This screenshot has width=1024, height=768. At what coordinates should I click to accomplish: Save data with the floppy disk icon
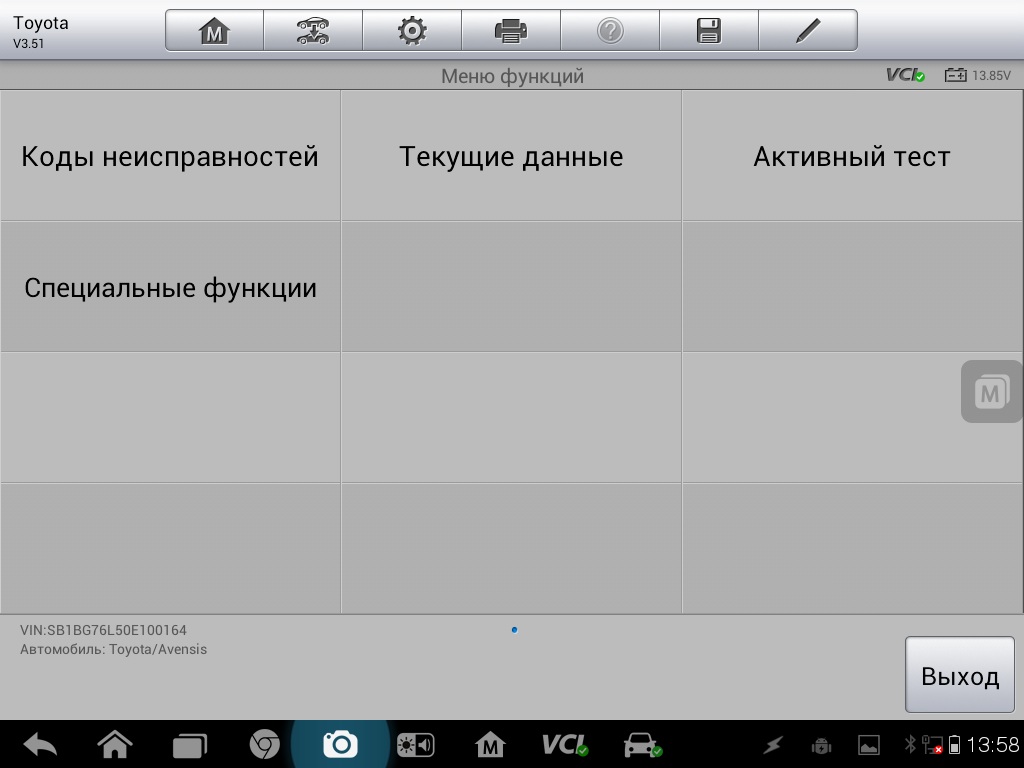coord(708,31)
